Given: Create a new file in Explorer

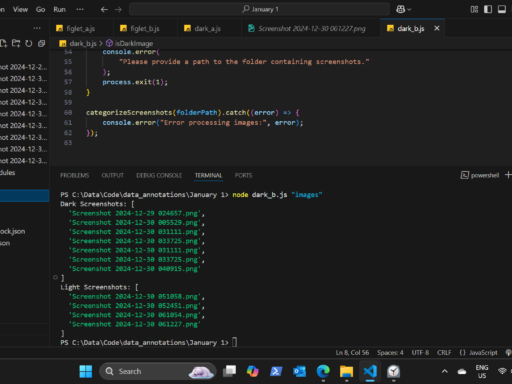Looking at the screenshot, I should click(3, 43).
